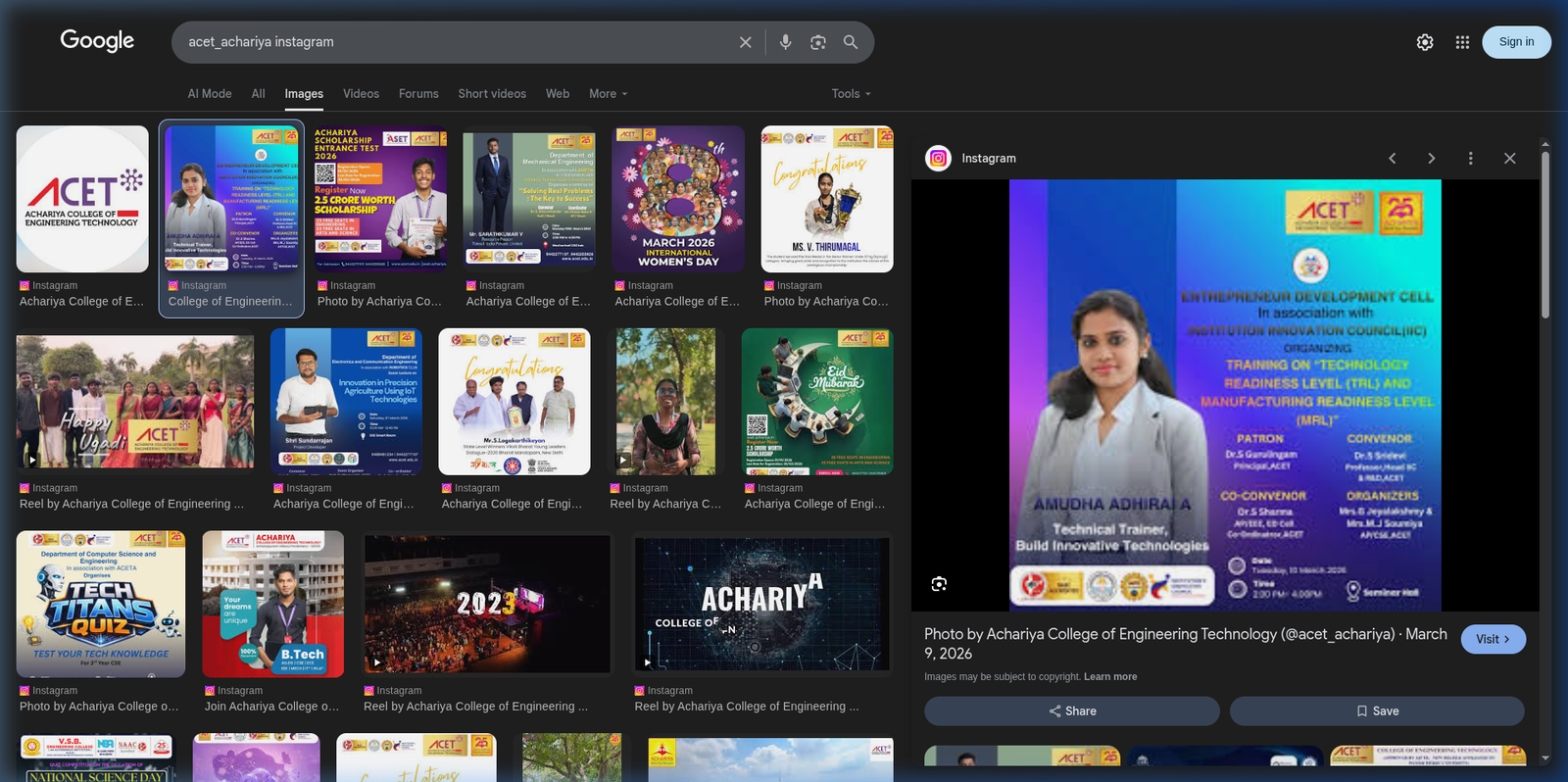
Task: Share the previewed image
Action: (1072, 711)
